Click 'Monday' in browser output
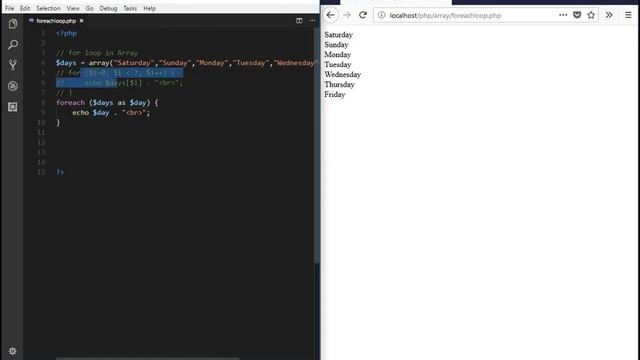 point(338,55)
